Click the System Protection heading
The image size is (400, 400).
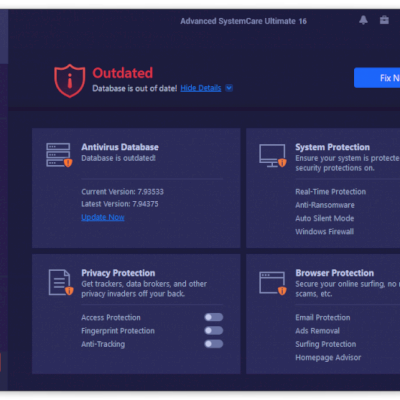tap(332, 147)
